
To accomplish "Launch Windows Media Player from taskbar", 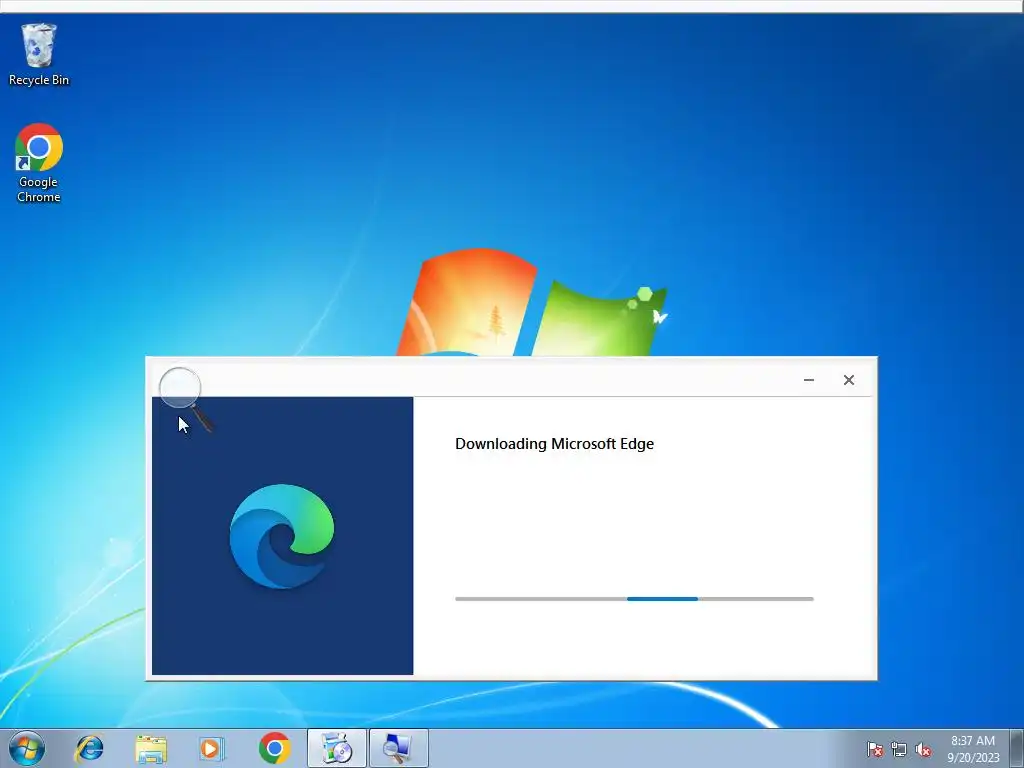I will pos(211,748).
